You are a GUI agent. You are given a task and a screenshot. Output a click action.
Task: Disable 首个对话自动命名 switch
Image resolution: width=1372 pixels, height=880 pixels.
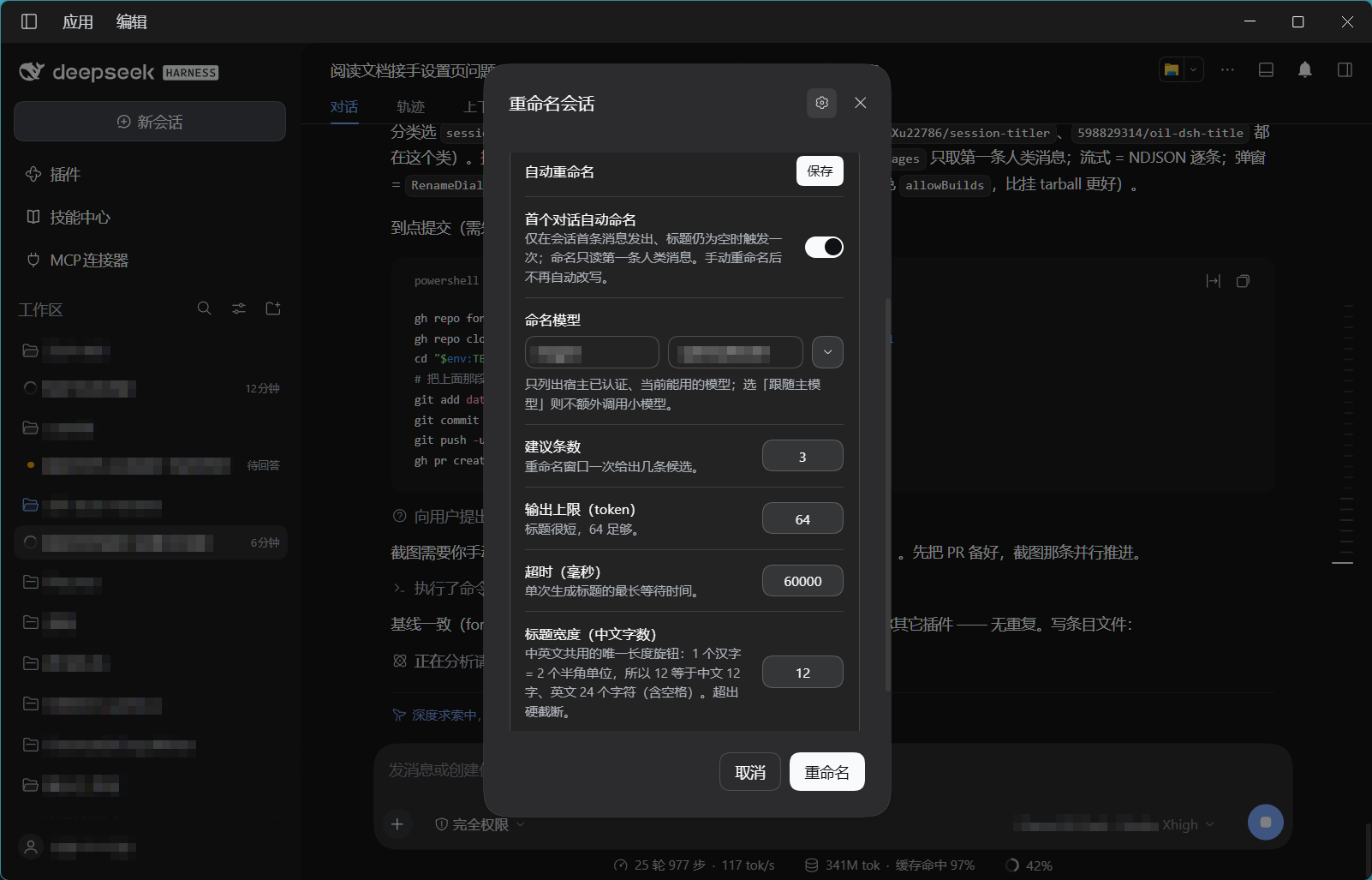pyautogui.click(x=824, y=247)
